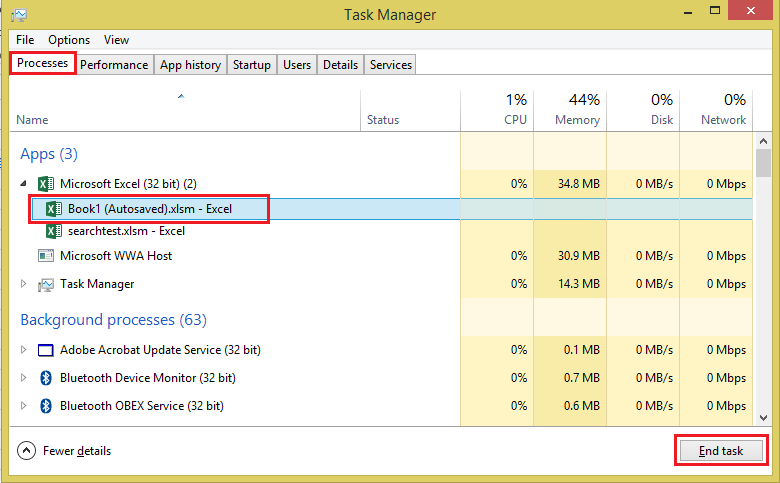Click the End task button
Image resolution: width=780 pixels, height=483 pixels.
pyautogui.click(x=721, y=451)
